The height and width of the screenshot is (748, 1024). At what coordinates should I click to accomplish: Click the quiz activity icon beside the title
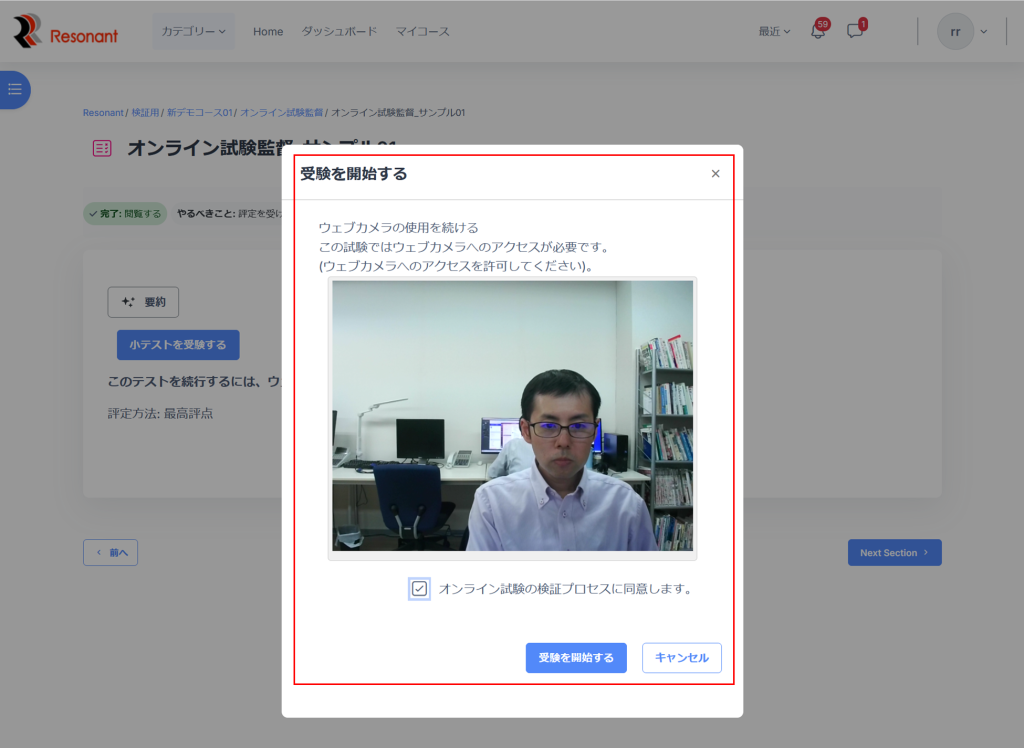(102, 148)
